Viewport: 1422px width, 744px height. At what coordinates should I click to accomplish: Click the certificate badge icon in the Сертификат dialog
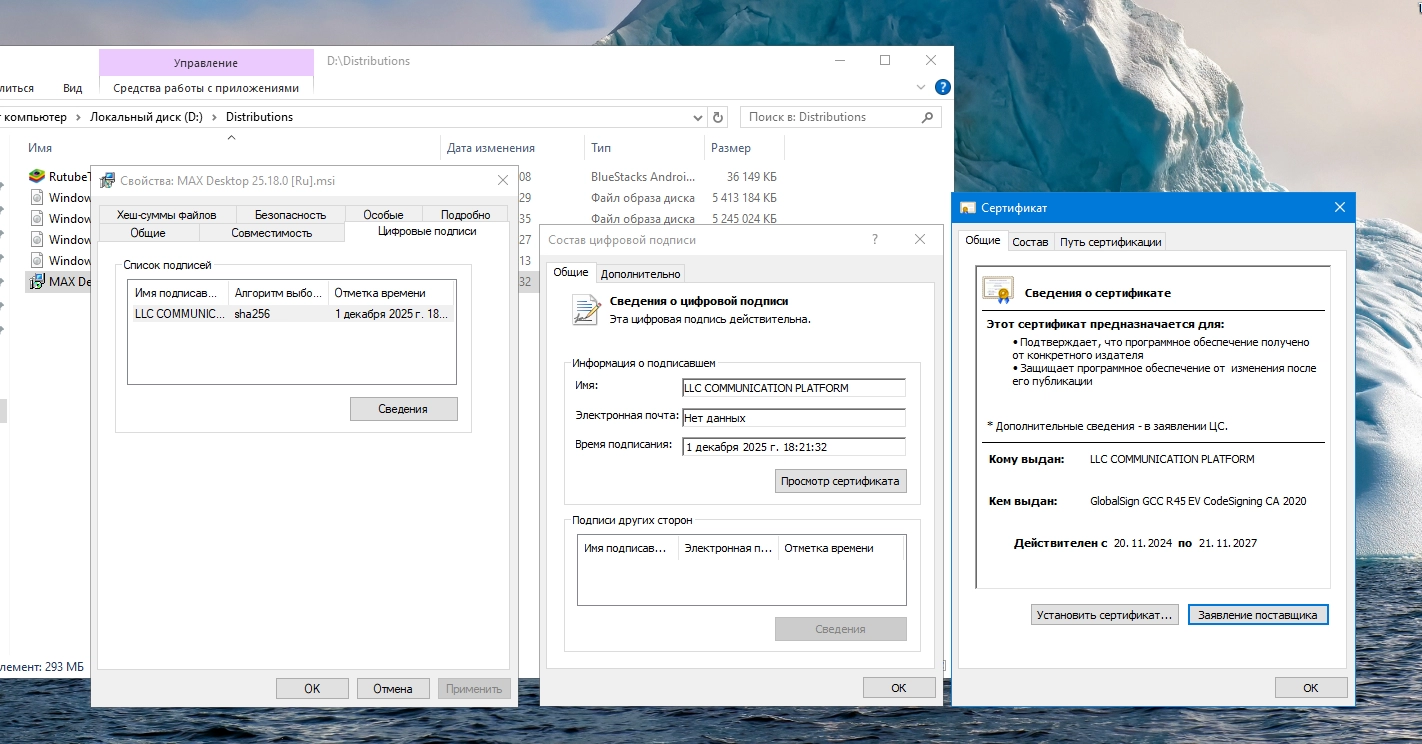coord(998,290)
